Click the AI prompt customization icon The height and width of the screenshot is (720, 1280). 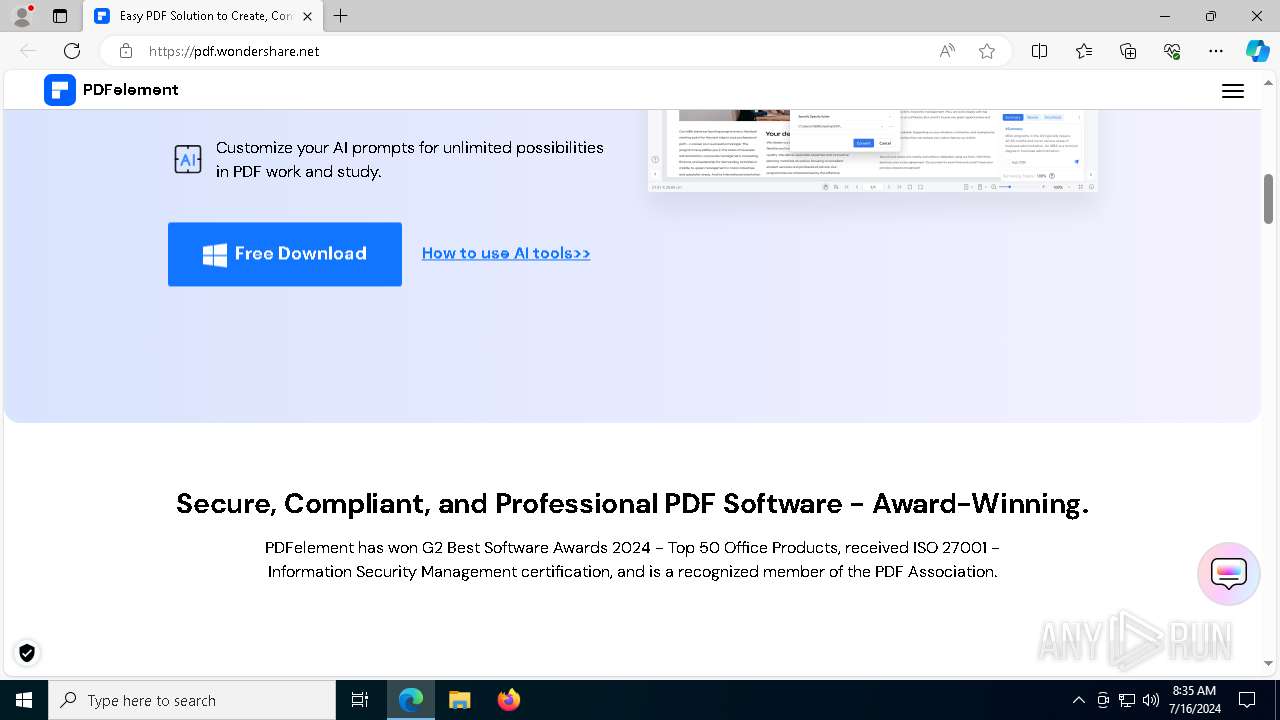pyautogui.click(x=188, y=159)
